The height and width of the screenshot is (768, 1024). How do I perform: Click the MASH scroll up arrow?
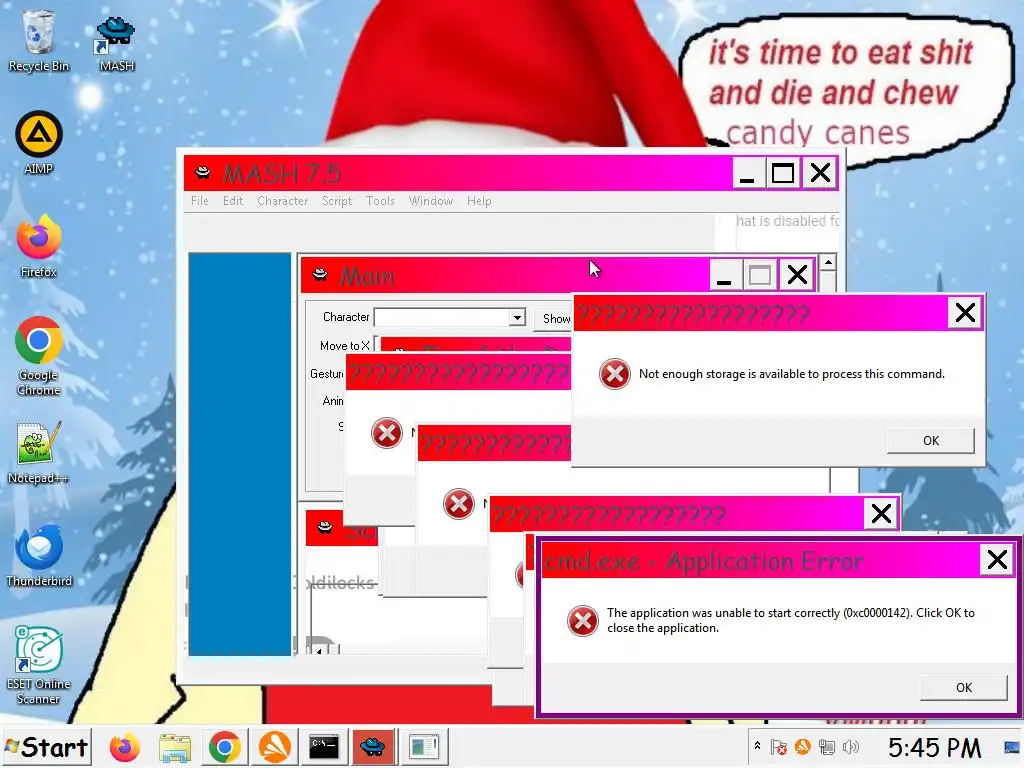tap(828, 263)
